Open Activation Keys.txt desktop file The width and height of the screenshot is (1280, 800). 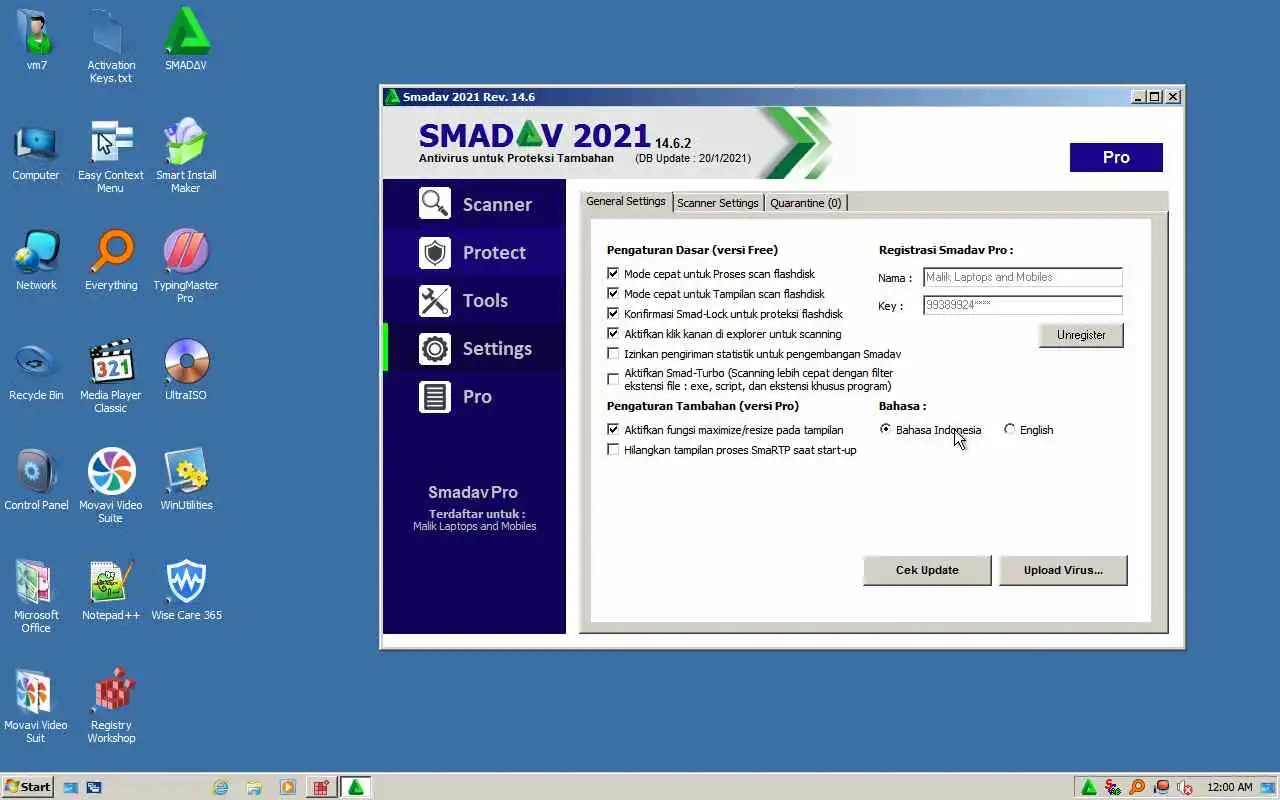pos(111,47)
